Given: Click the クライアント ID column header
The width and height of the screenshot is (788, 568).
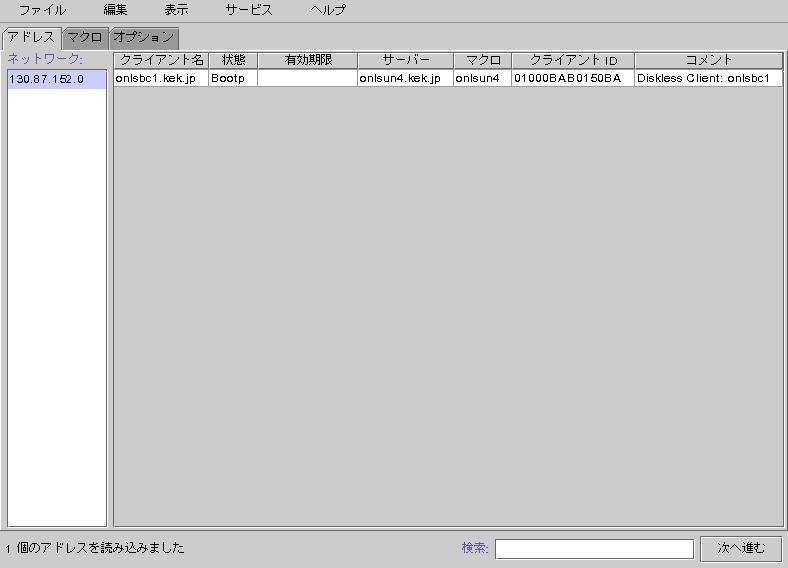Looking at the screenshot, I should point(573,61).
